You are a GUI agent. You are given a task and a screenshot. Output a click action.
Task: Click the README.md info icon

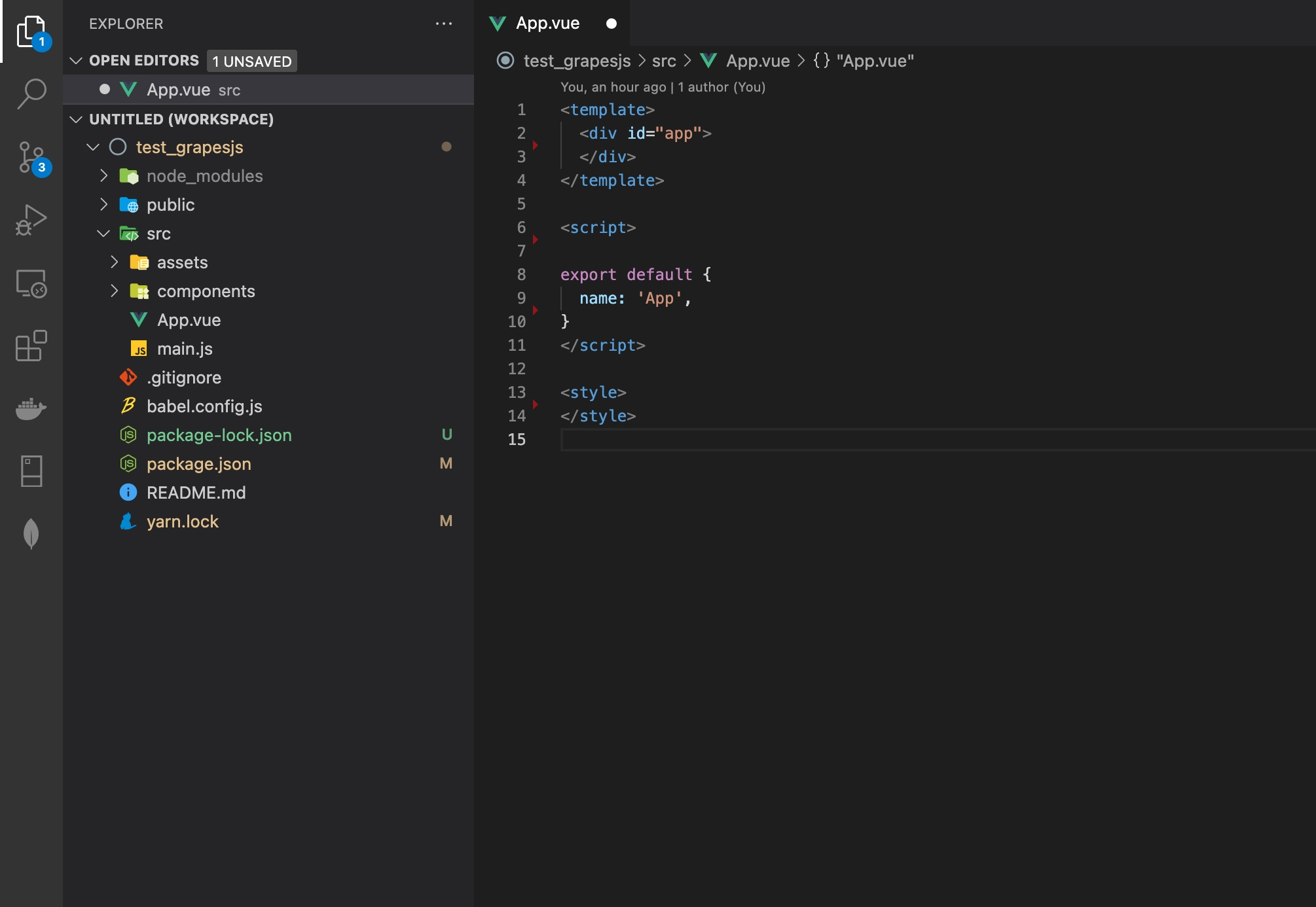point(128,493)
